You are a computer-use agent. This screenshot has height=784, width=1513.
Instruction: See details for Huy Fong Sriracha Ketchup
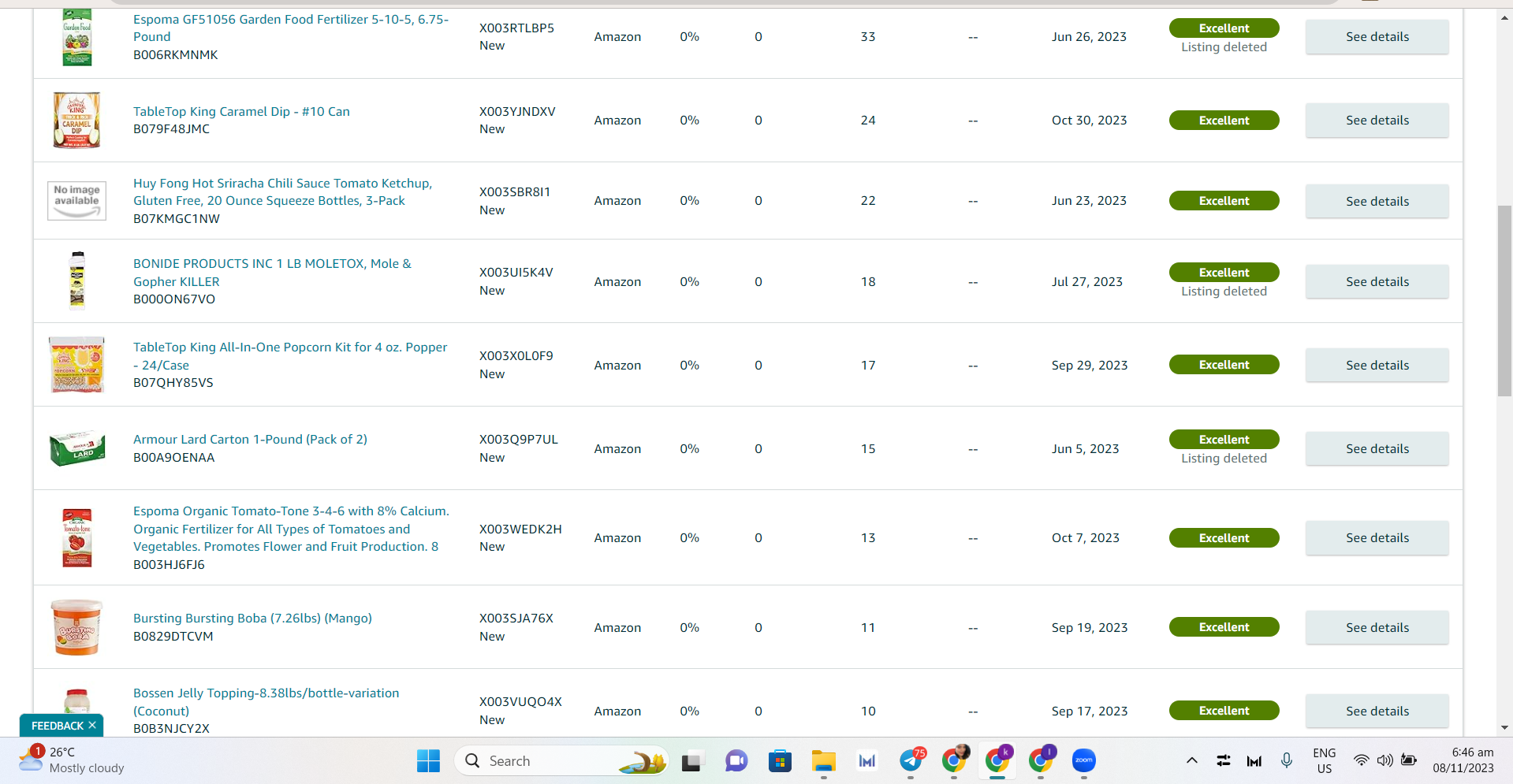tap(1377, 201)
